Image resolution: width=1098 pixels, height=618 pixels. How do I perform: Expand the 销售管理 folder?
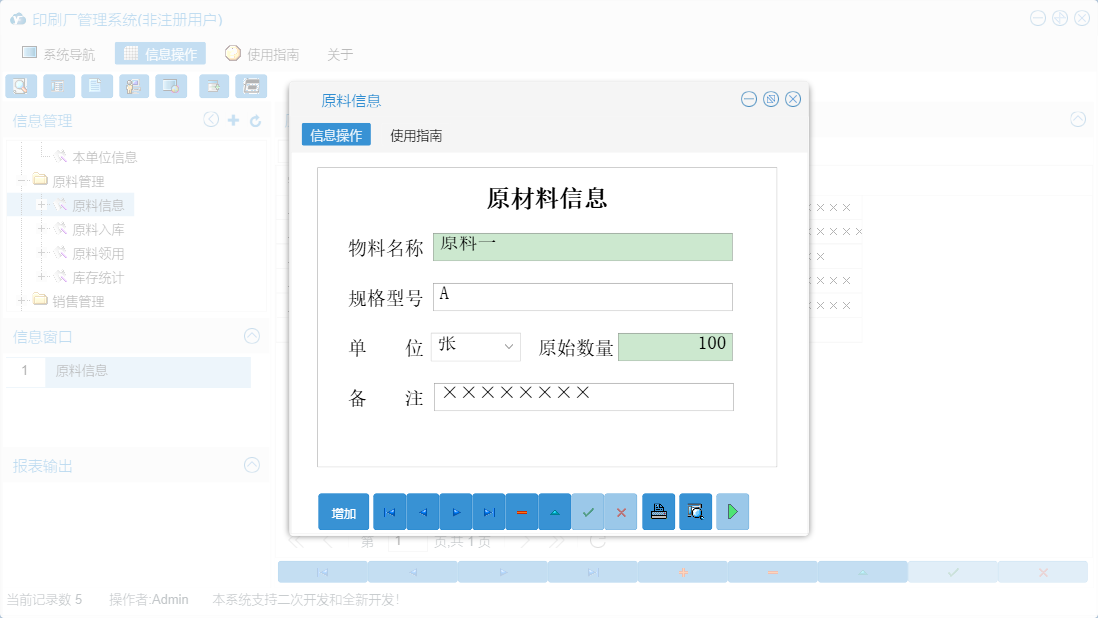click(22, 301)
